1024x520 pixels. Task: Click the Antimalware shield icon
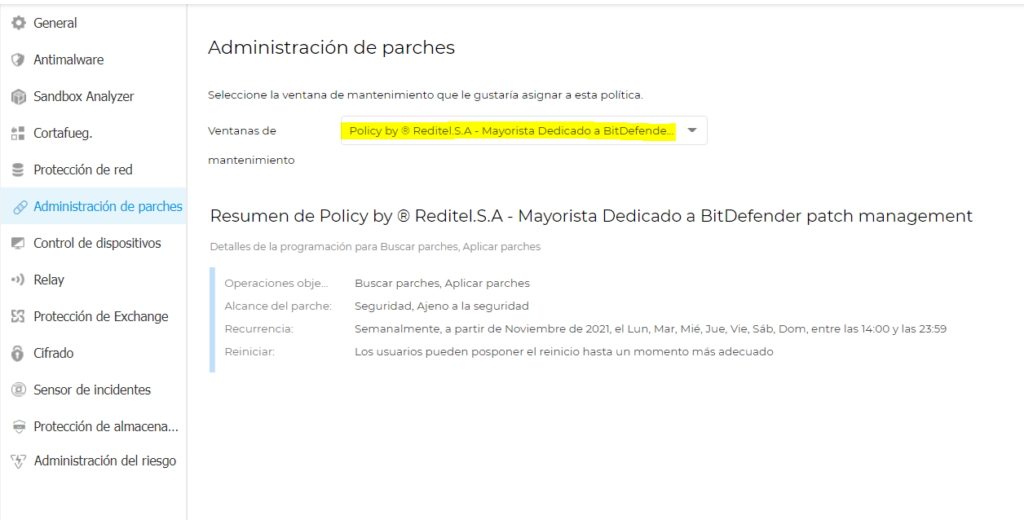pyautogui.click(x=18, y=59)
